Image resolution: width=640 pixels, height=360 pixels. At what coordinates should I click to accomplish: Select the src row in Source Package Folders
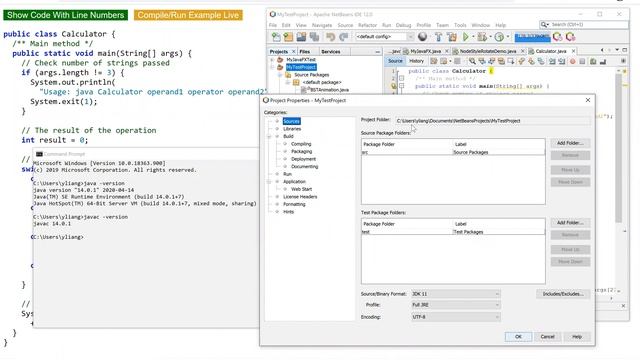(453, 152)
